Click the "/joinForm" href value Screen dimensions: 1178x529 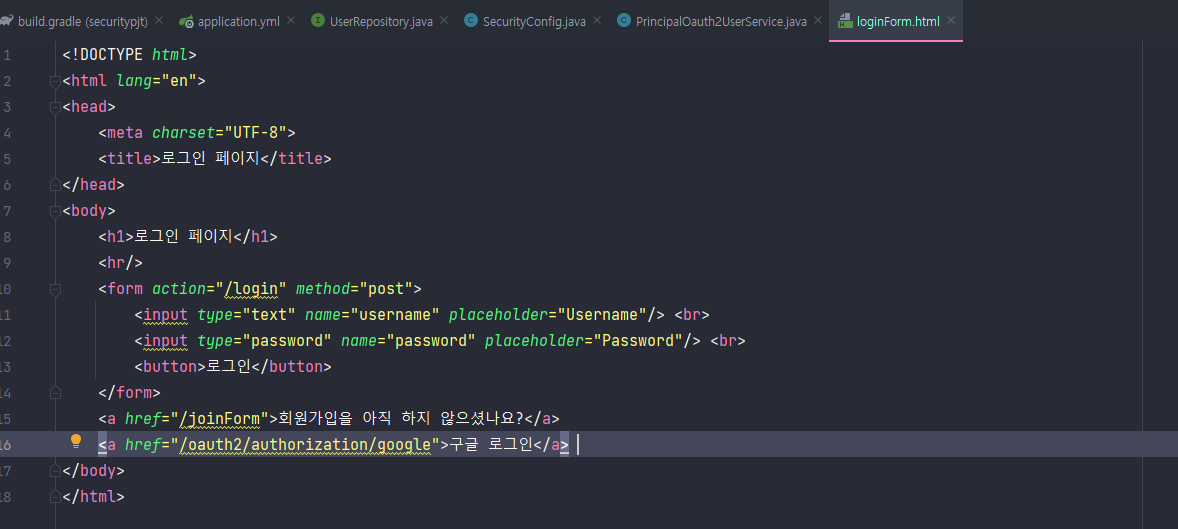[x=219, y=419]
